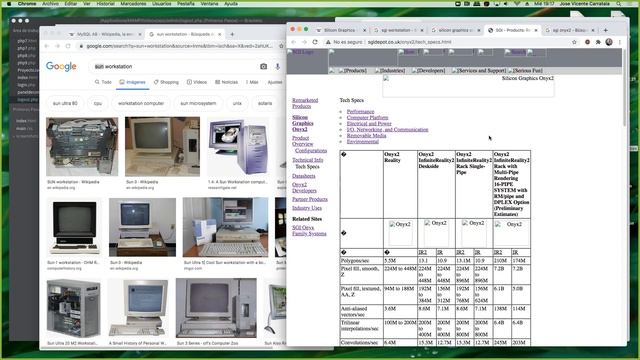Open new tab in Google search window
Image resolution: width=640 pixels, height=360 pixels.
(x=232, y=34)
